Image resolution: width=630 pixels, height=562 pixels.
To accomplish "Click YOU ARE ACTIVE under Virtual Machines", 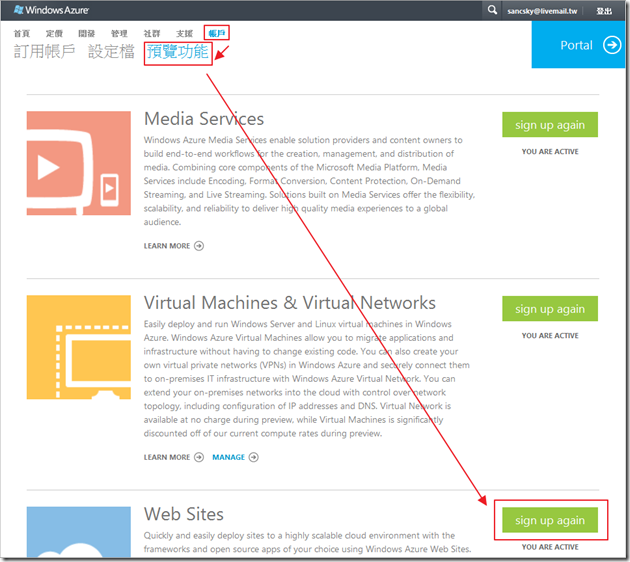I will (x=550, y=335).
